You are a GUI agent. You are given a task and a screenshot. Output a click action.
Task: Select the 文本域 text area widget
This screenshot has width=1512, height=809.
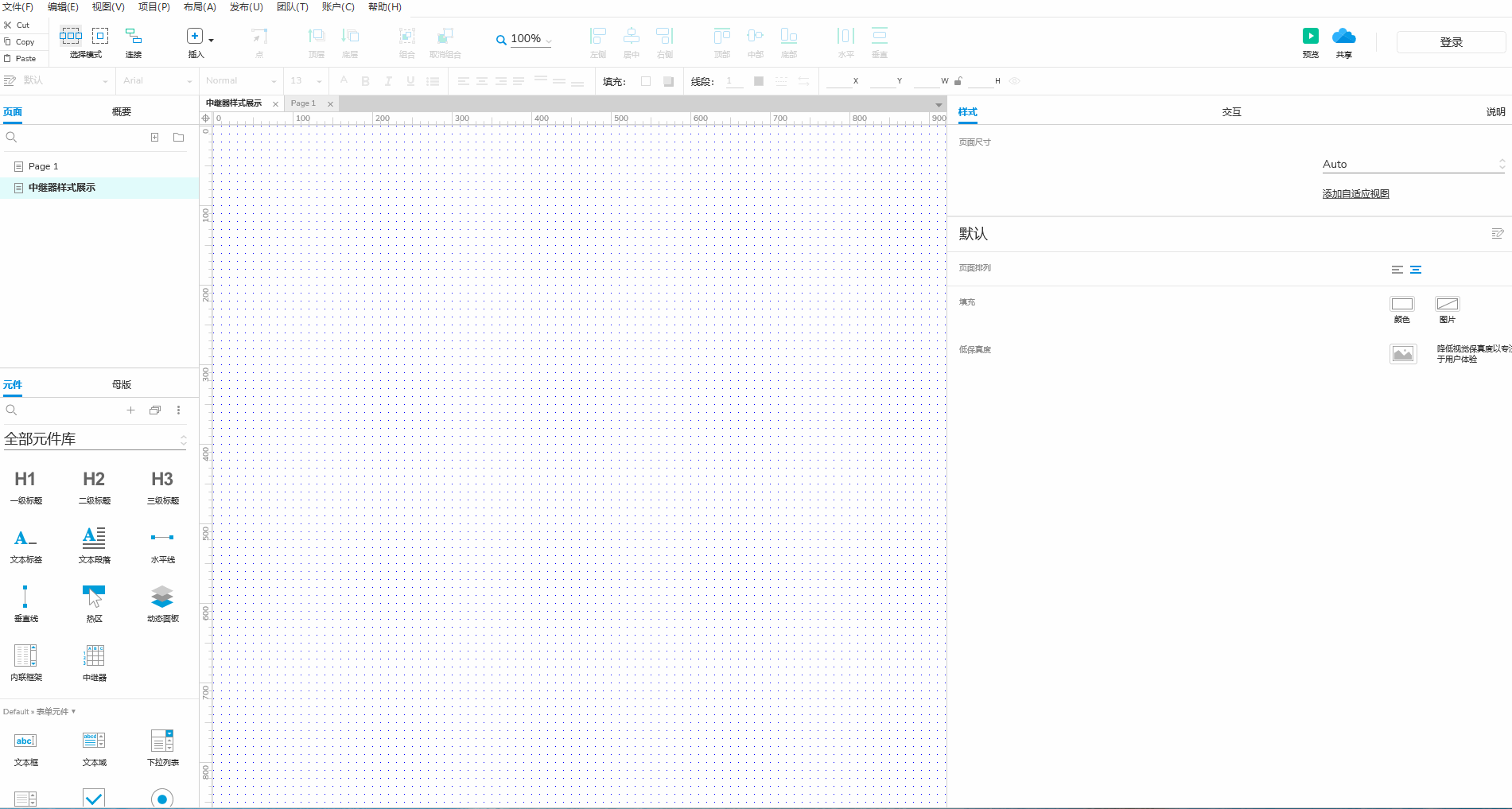point(94,749)
